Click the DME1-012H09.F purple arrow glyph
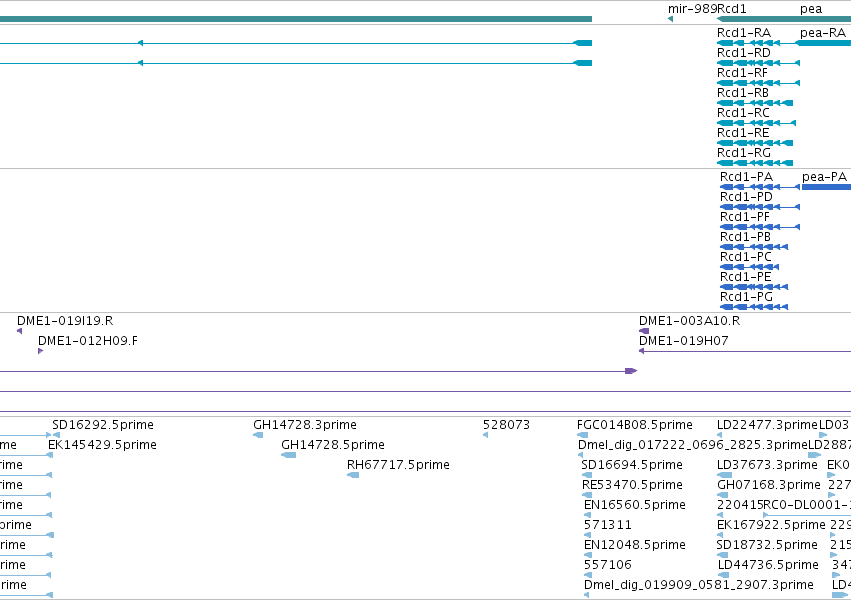 [40, 351]
